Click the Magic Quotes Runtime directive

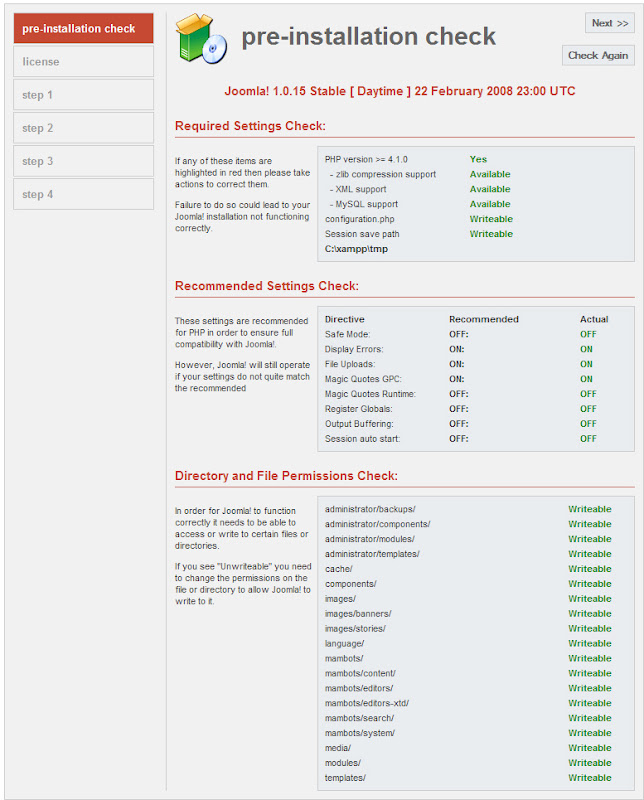[x=370, y=394]
